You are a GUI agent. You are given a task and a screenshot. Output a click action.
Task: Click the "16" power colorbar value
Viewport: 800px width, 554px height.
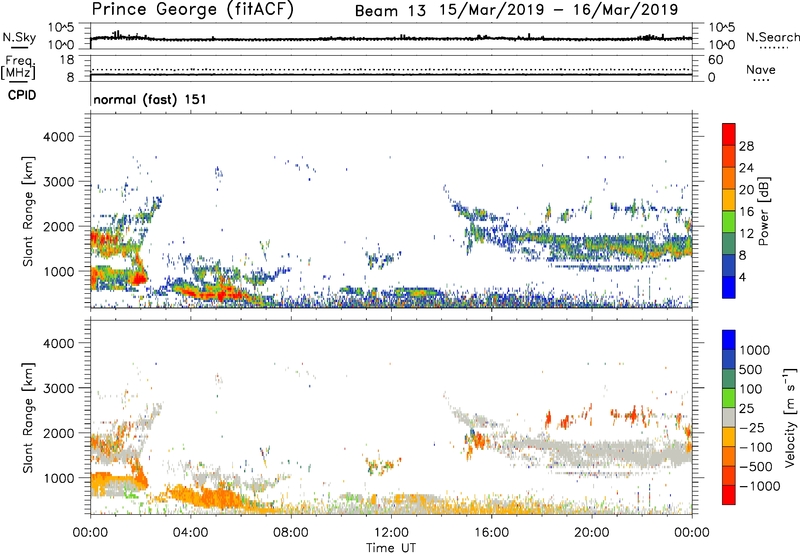point(746,212)
